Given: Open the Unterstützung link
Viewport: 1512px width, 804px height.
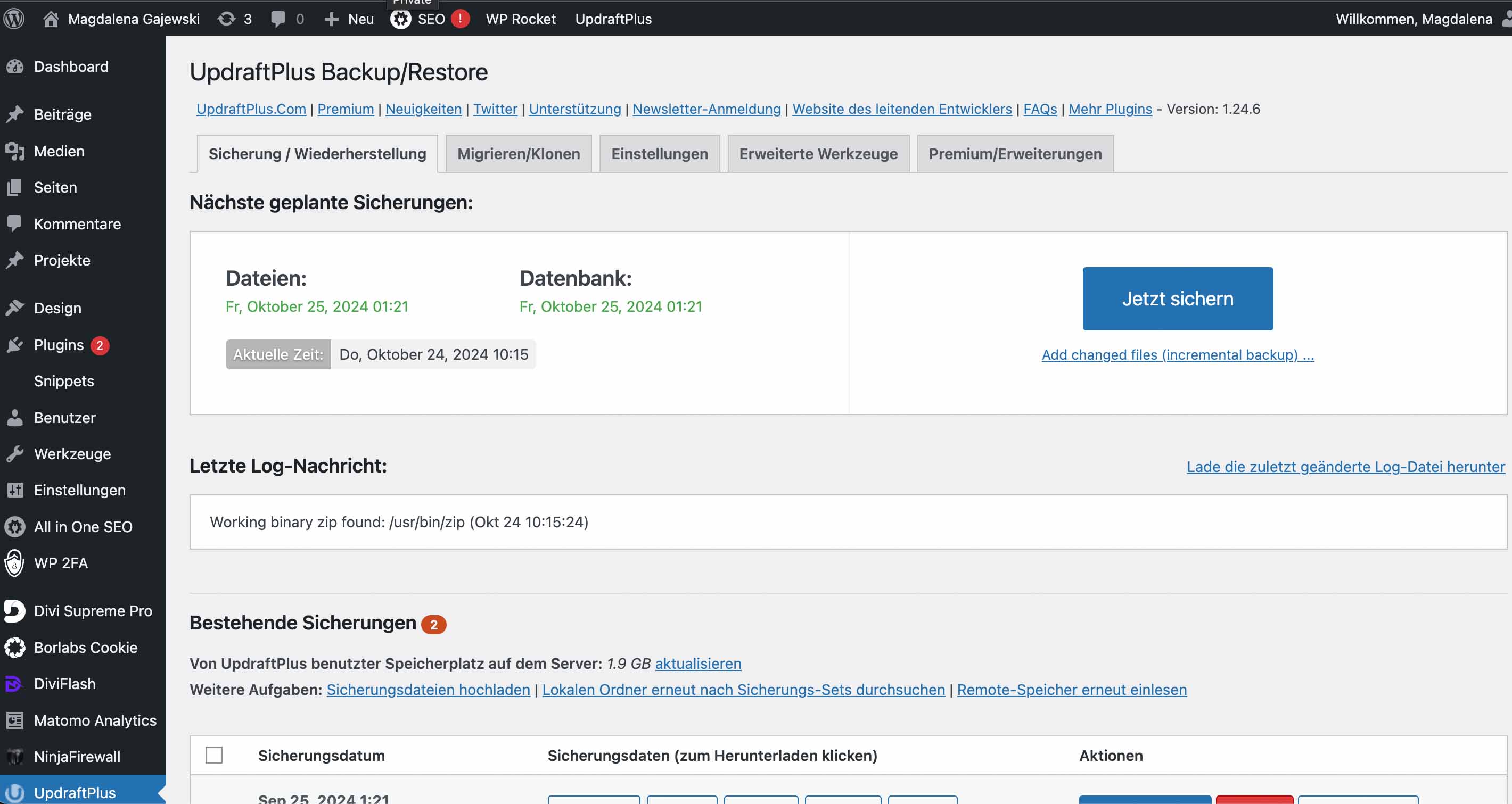Looking at the screenshot, I should coord(575,109).
